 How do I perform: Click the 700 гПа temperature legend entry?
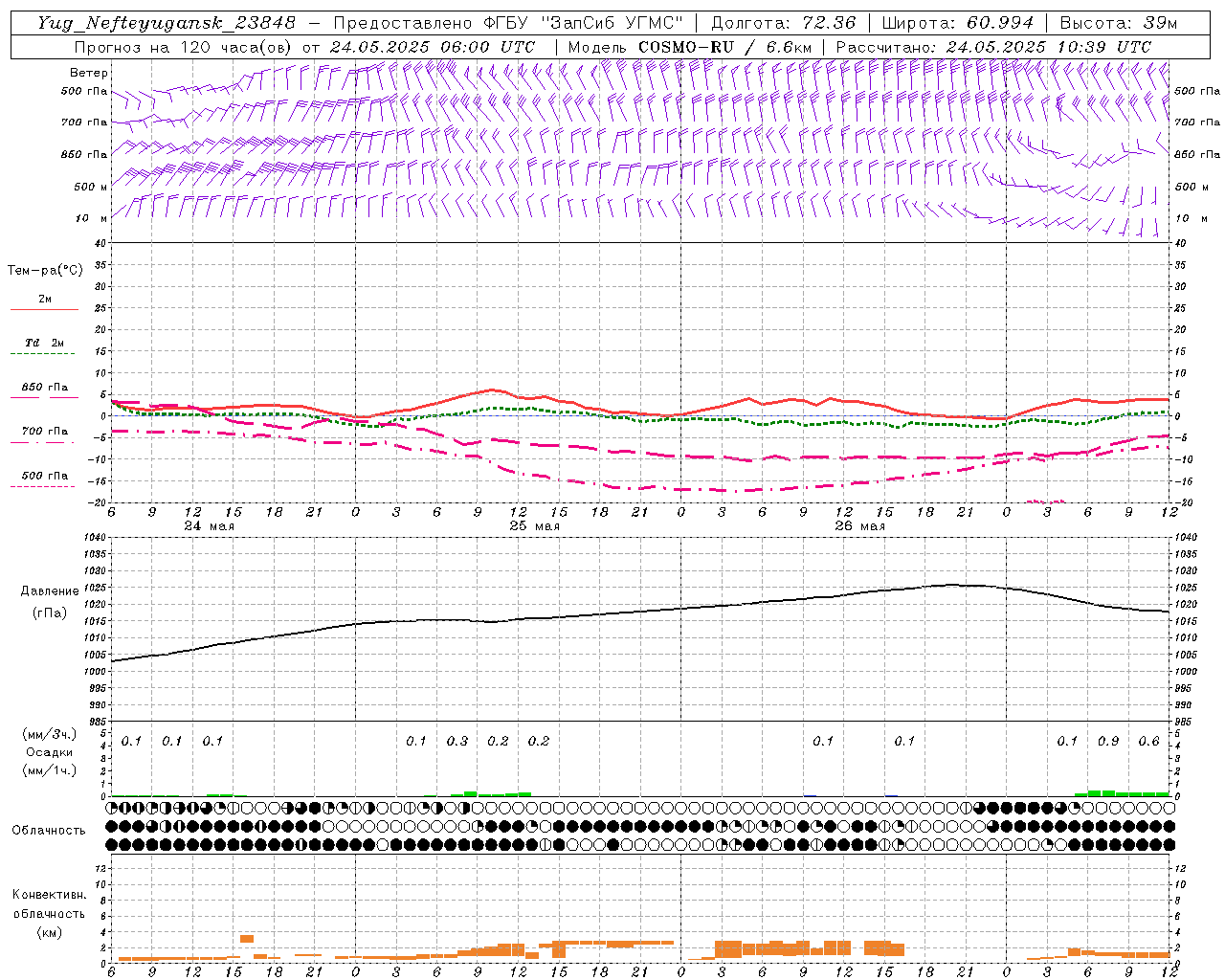(x=45, y=432)
